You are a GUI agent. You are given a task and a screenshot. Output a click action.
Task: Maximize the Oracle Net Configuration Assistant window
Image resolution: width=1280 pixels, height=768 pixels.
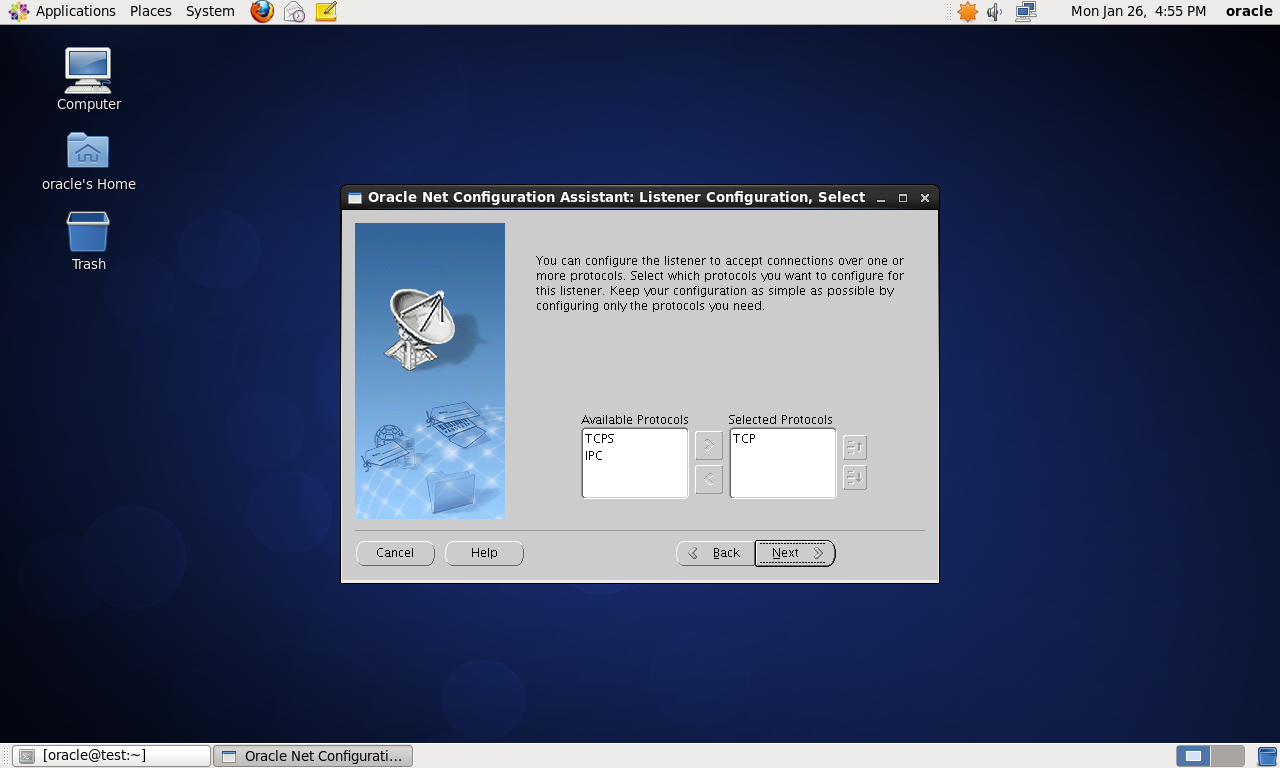point(903,198)
